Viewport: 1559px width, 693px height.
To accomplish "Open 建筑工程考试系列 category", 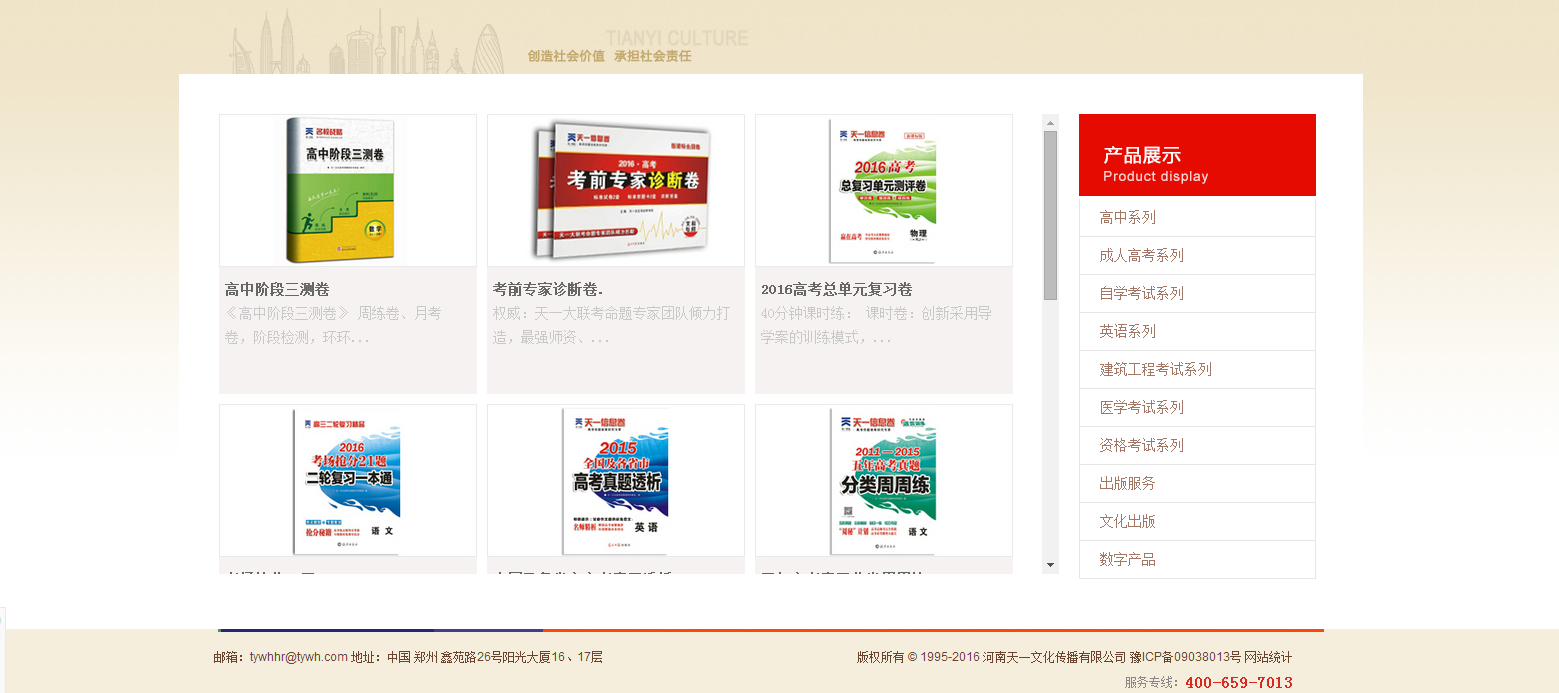I will click(1155, 369).
